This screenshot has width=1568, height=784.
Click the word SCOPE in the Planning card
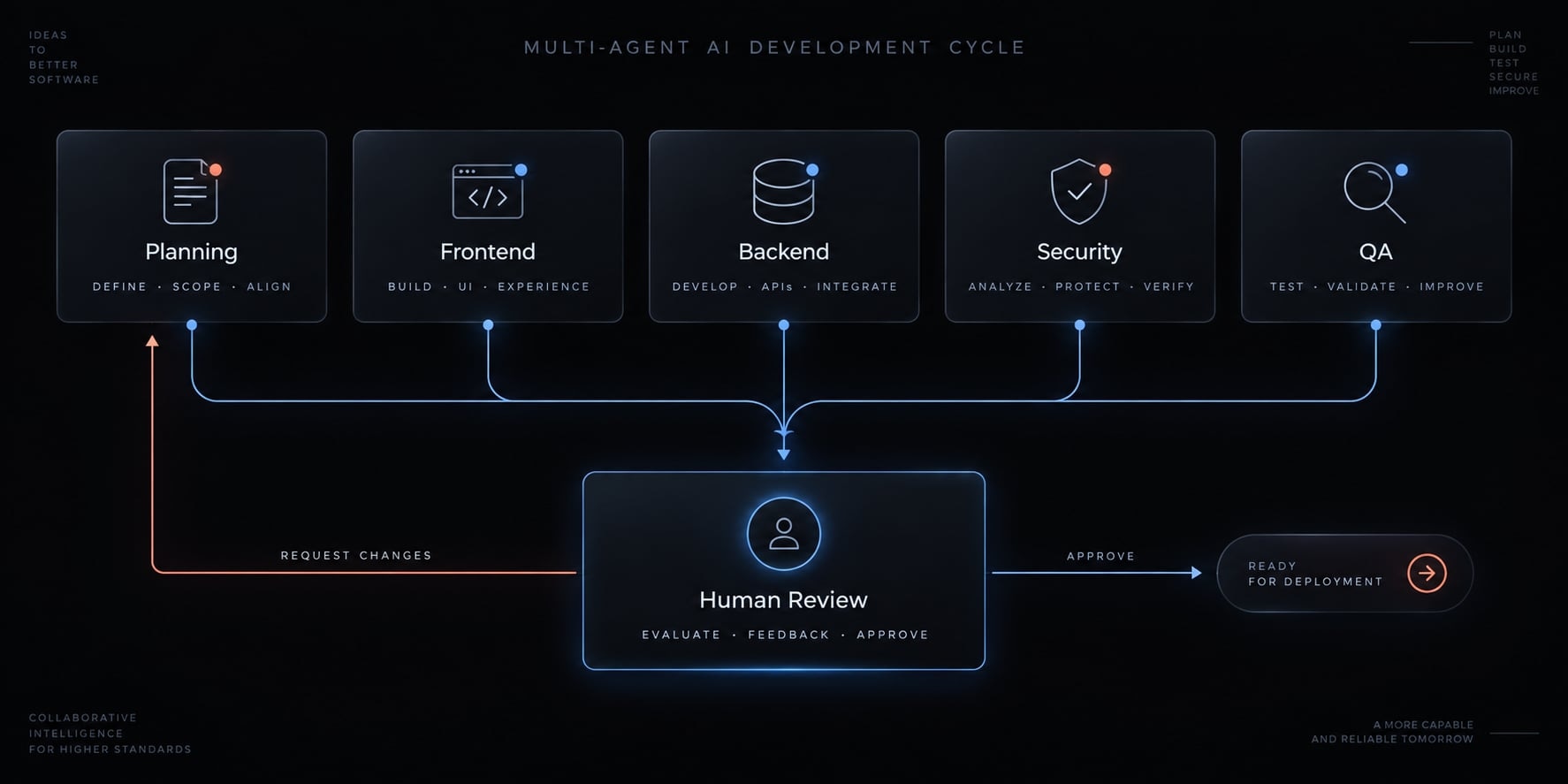tap(197, 286)
